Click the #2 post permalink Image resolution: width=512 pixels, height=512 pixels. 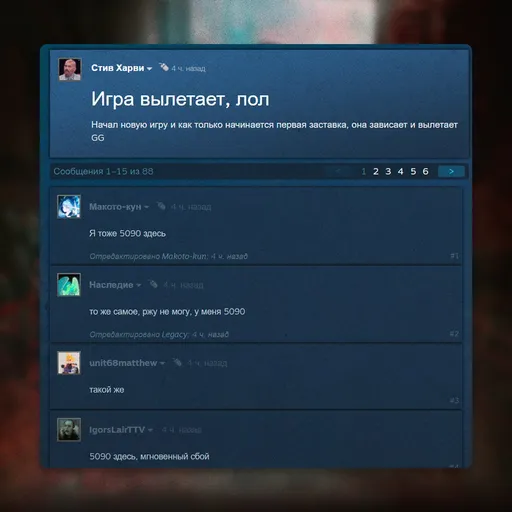[454, 334]
